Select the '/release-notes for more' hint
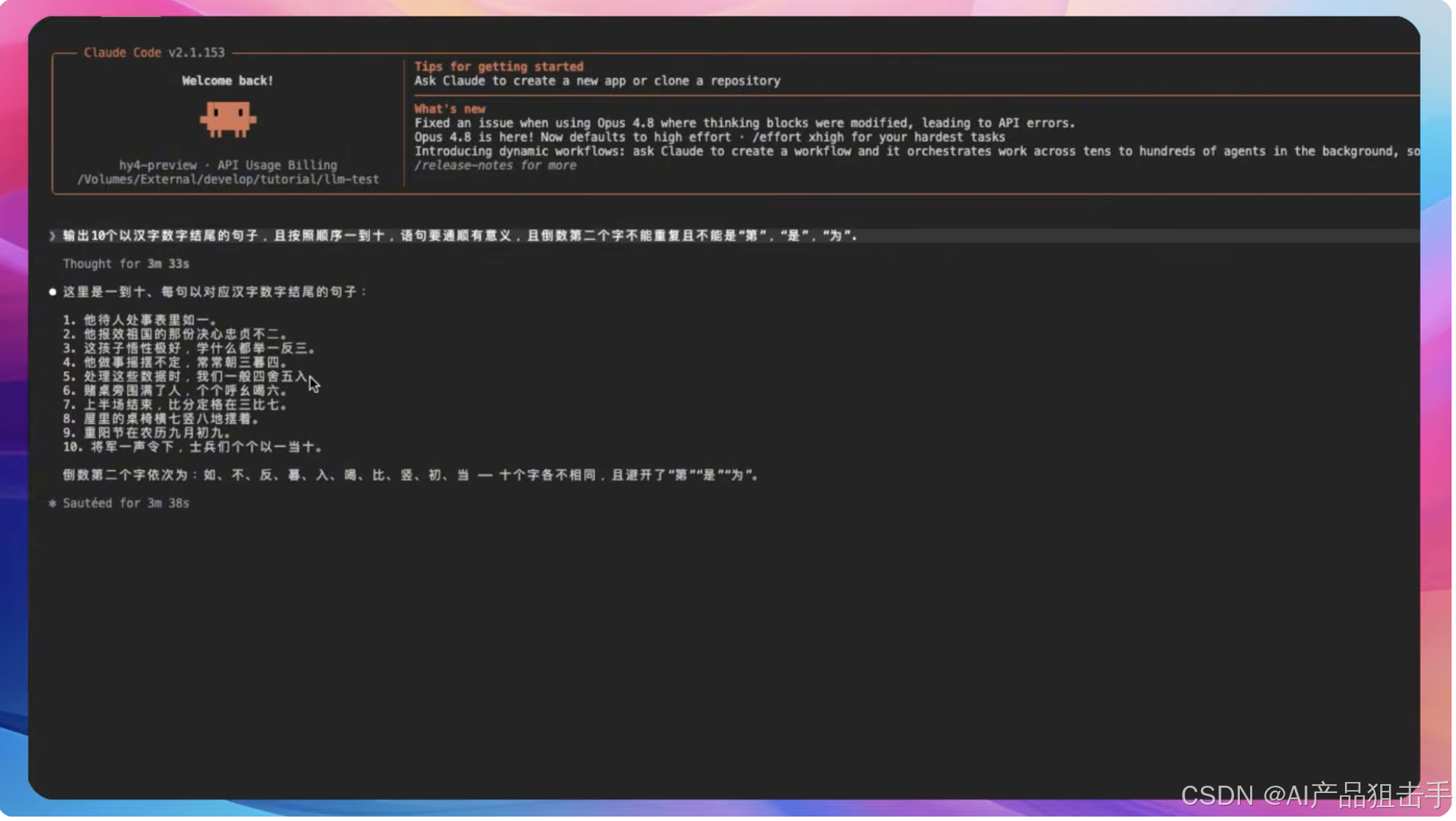 point(496,166)
